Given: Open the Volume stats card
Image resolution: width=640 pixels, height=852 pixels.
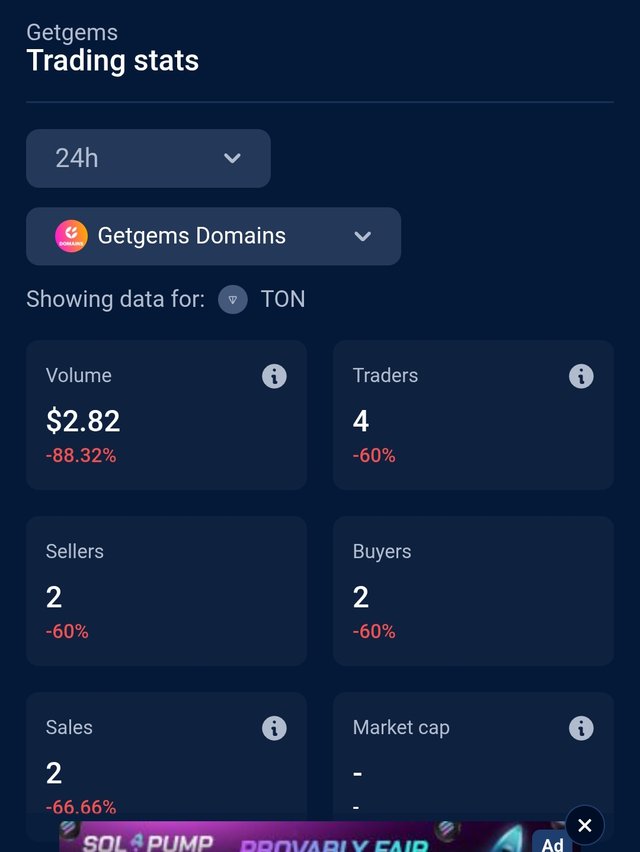Looking at the screenshot, I should coord(166,415).
